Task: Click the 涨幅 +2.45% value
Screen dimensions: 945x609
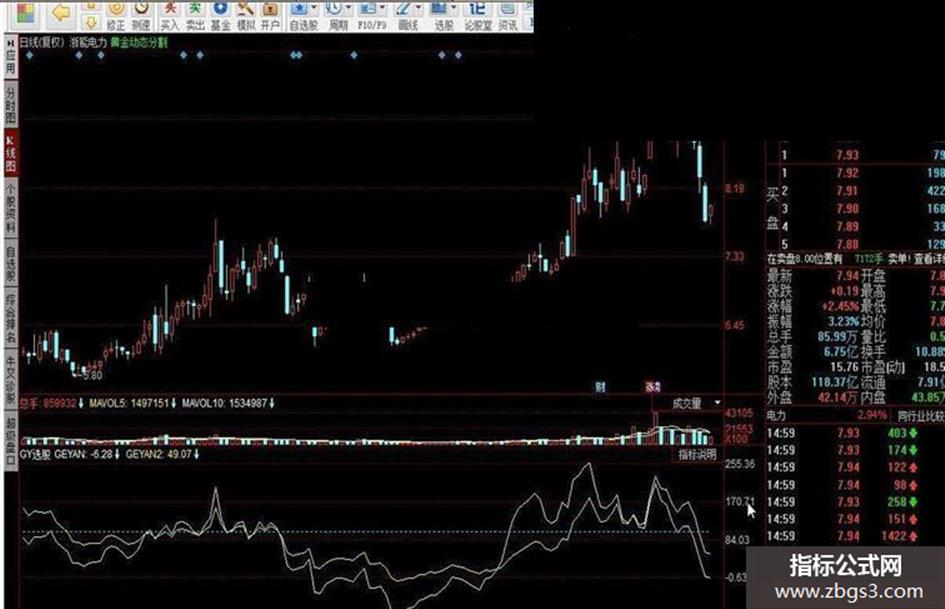Action: (840, 306)
